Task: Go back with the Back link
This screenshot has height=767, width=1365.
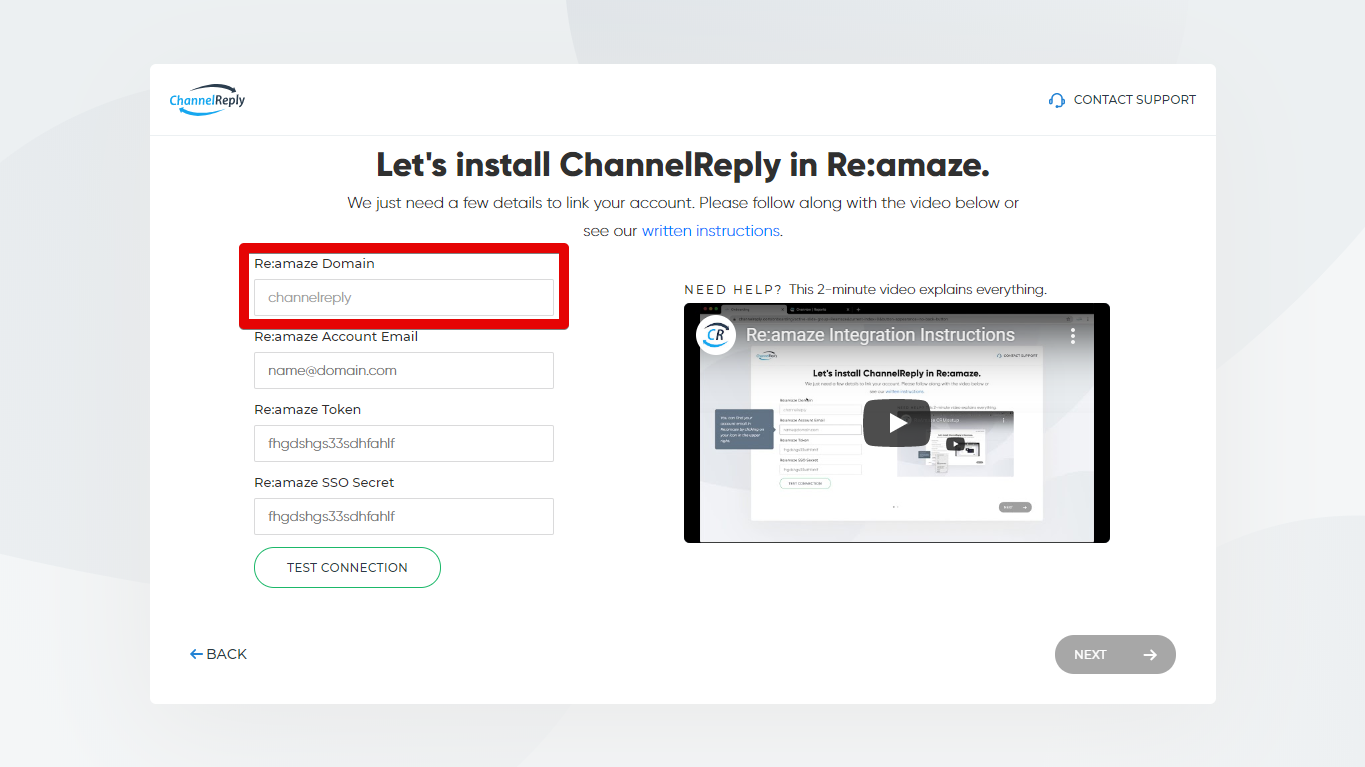Action: click(218, 654)
